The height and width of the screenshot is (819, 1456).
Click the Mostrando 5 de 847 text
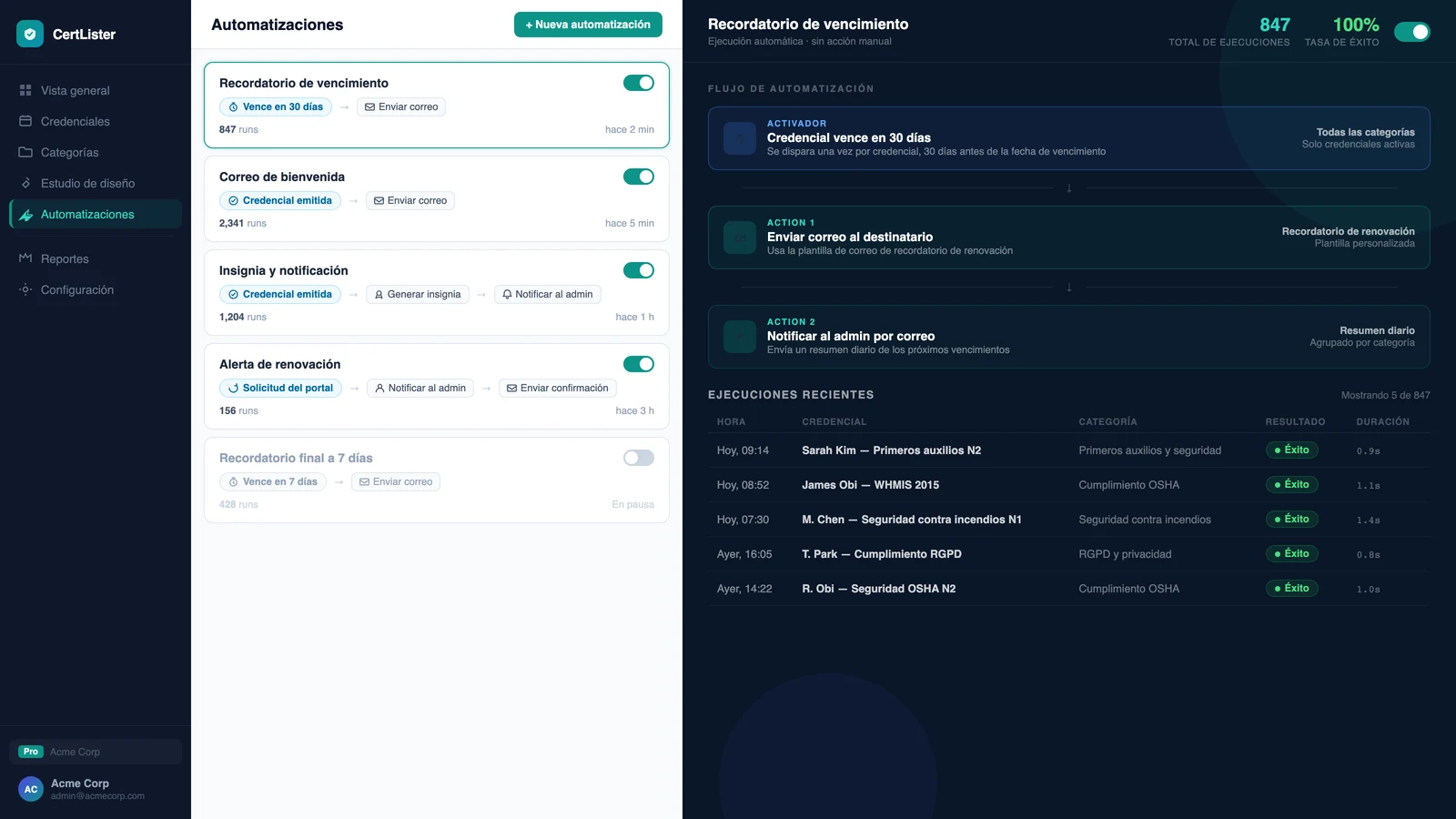coord(1385,396)
